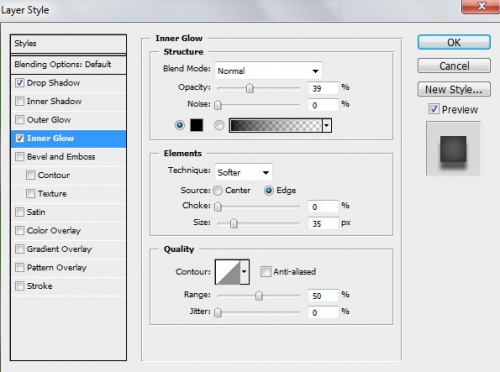500x372 pixels.
Task: Enable the Gradient Overlay checkbox
Action: click(20, 249)
